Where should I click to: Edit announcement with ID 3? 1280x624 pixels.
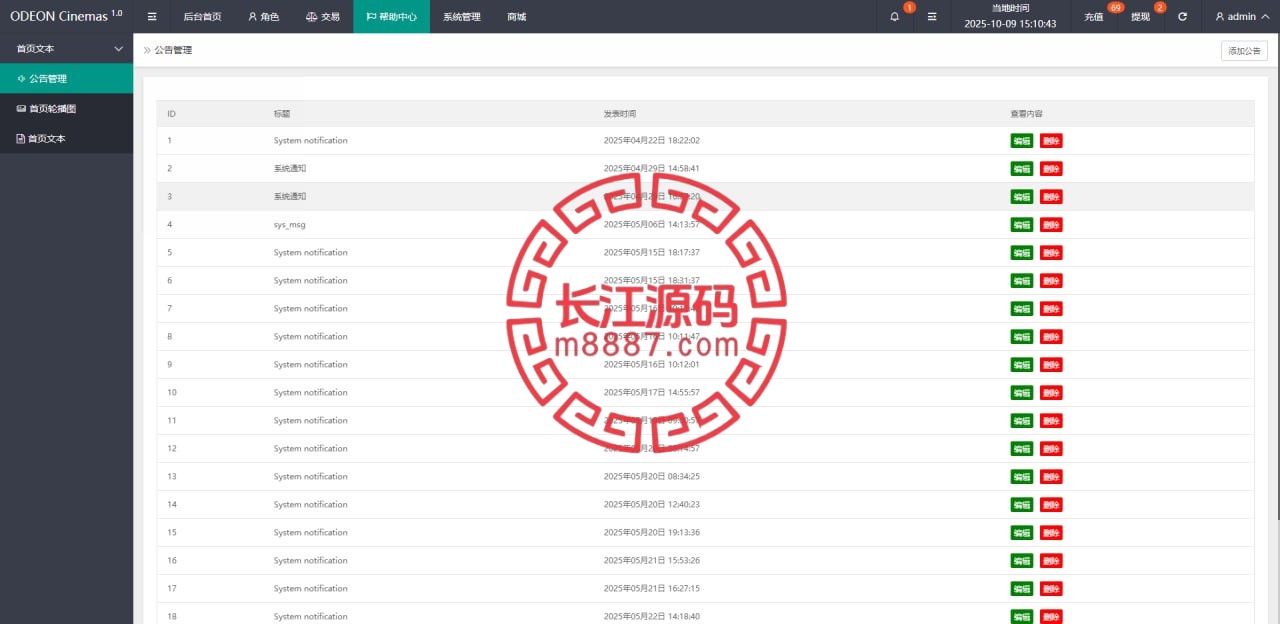coord(1022,197)
